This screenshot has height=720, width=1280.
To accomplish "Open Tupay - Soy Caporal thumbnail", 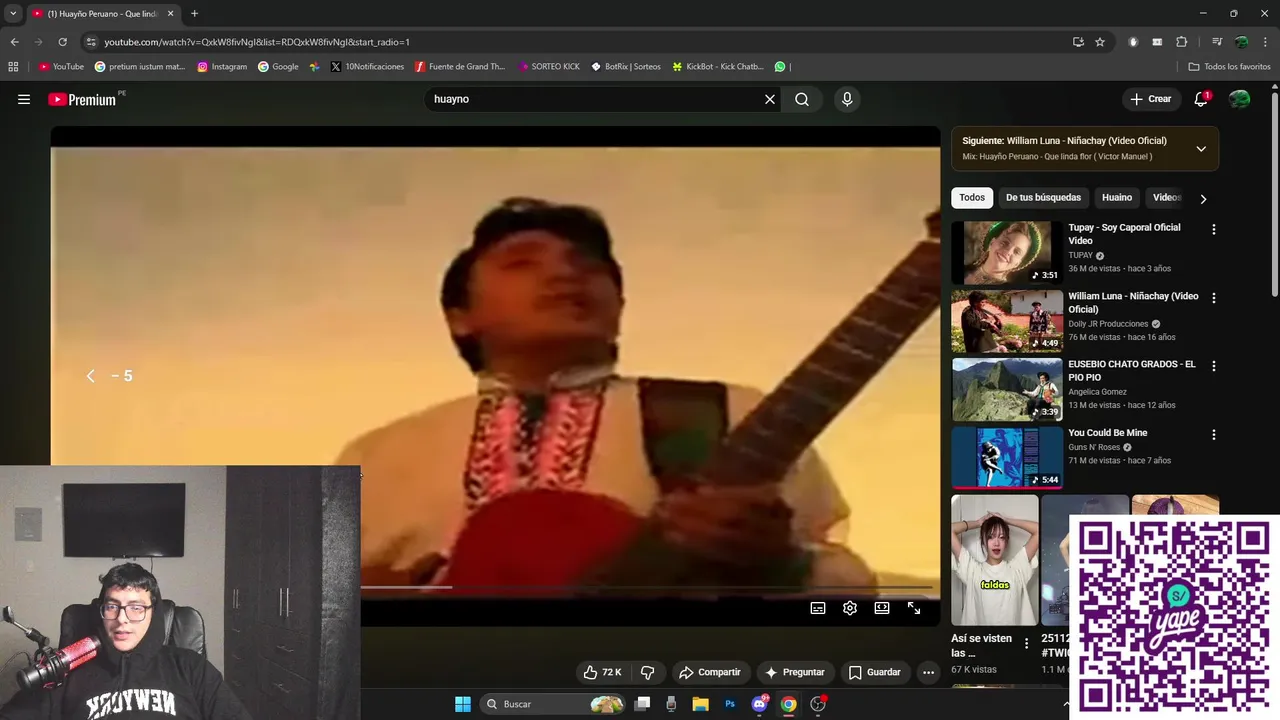I will coord(1007,253).
